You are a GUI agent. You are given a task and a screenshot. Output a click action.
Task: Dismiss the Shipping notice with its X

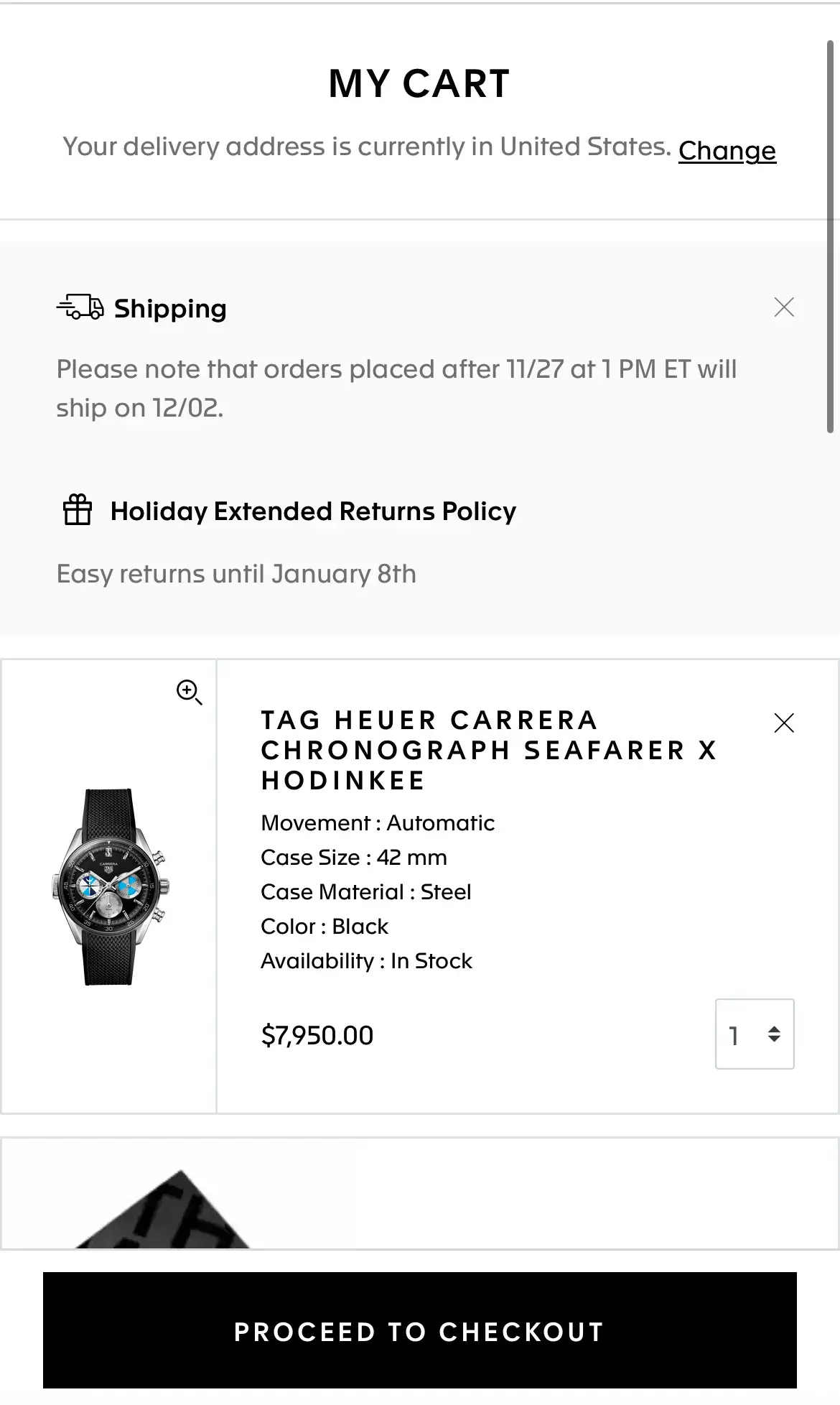tap(783, 307)
